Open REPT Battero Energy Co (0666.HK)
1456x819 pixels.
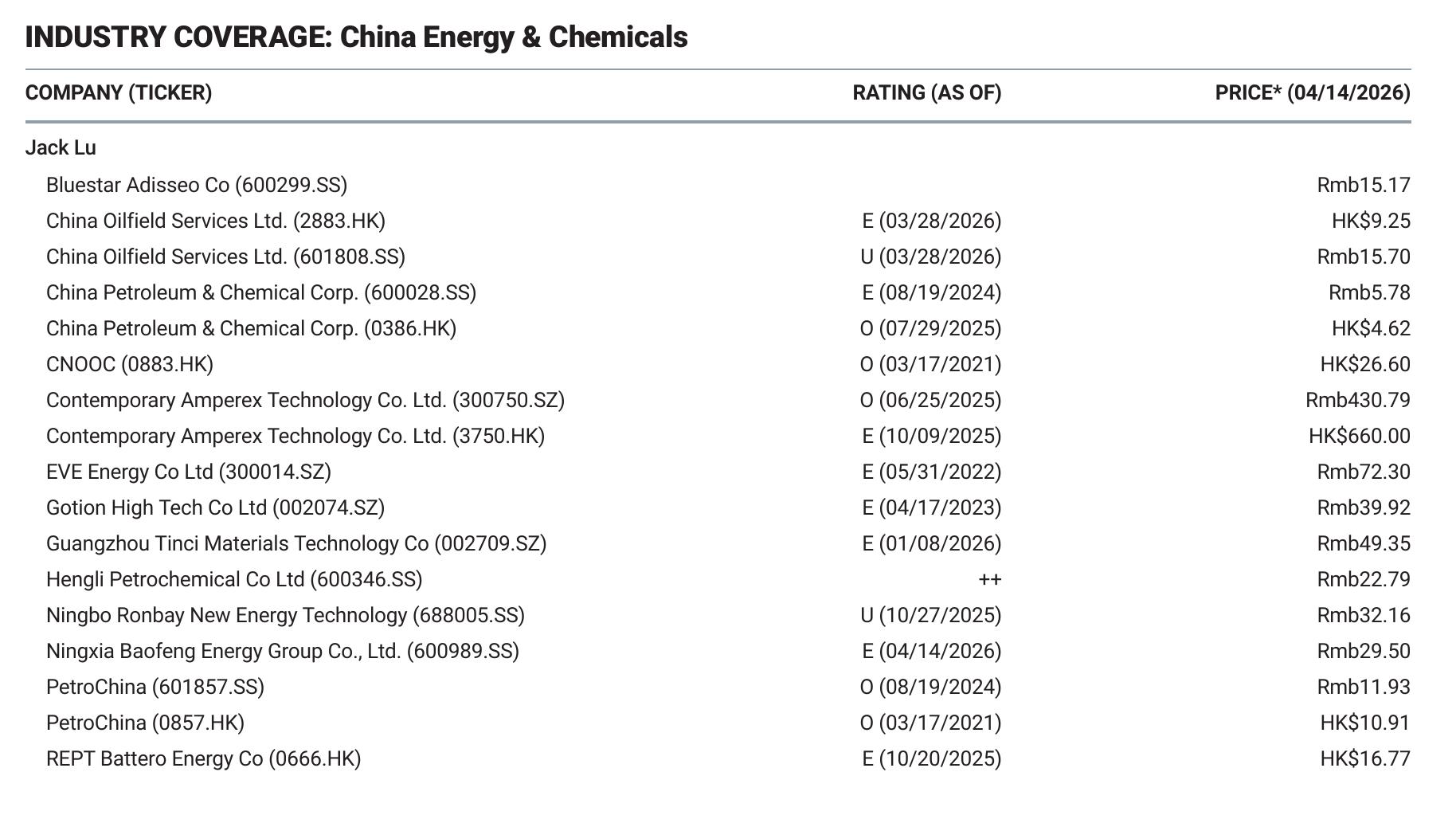pyautogui.click(x=203, y=758)
